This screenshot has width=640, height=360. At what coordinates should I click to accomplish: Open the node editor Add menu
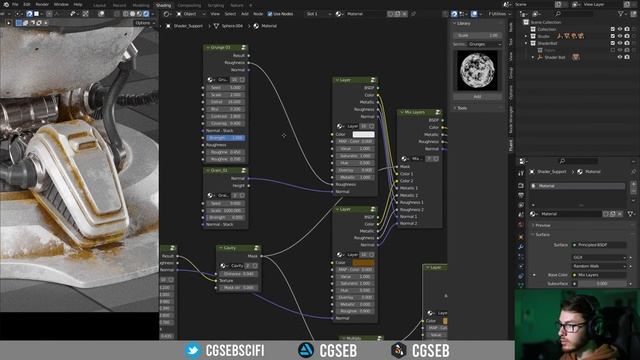point(244,14)
